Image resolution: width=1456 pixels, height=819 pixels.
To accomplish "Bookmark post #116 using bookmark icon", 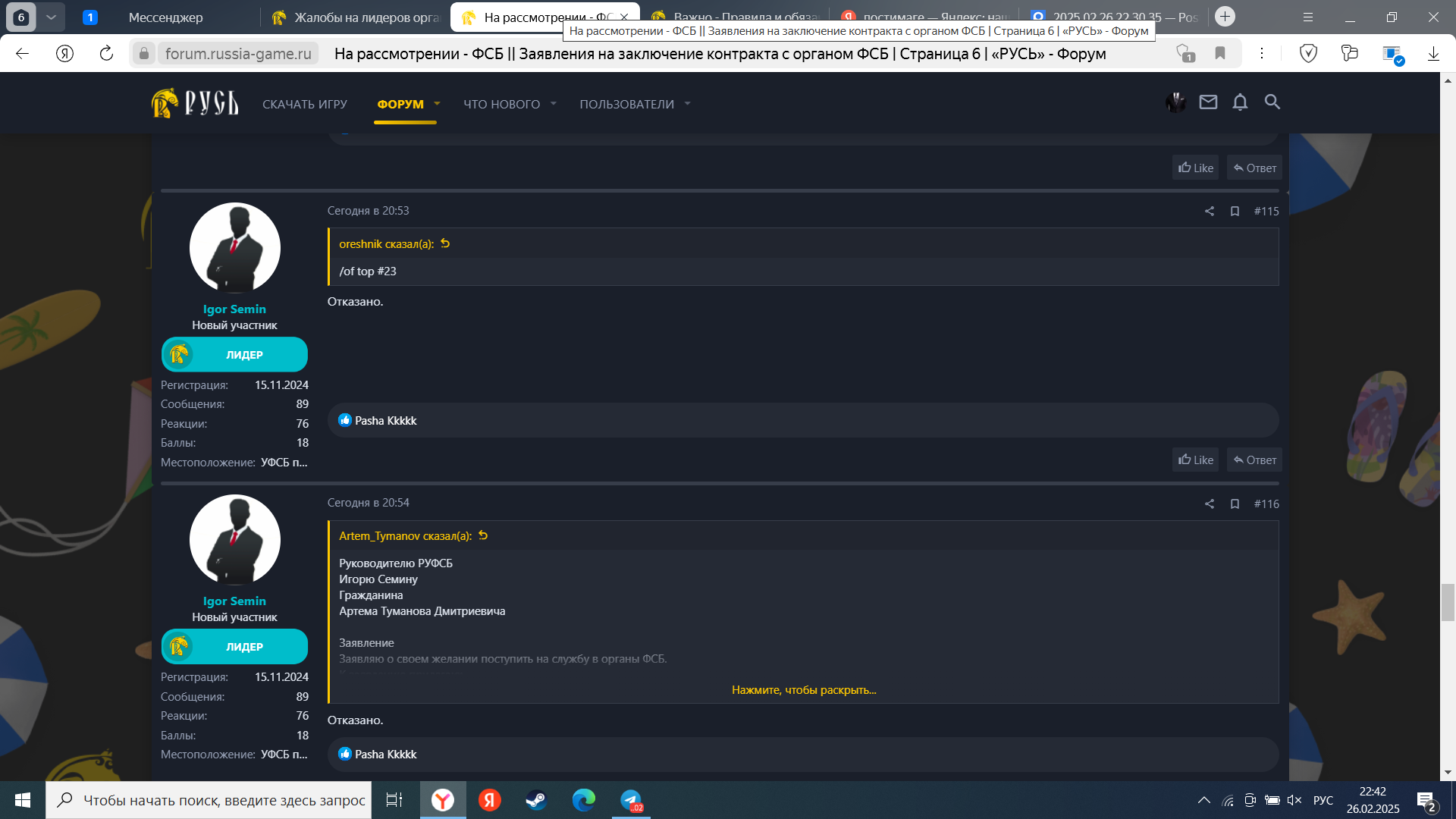I will [1235, 504].
